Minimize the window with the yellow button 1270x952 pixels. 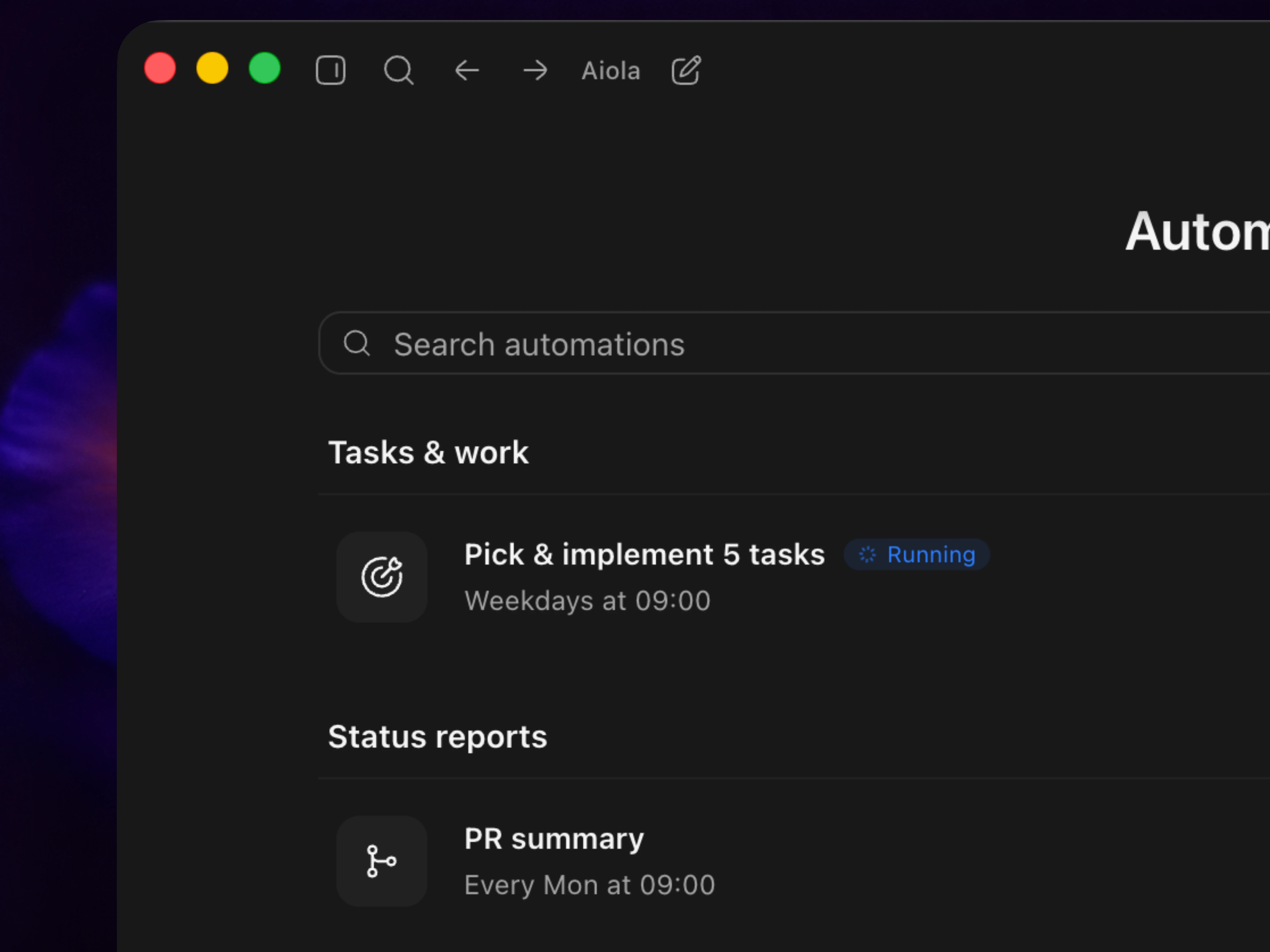(x=212, y=68)
